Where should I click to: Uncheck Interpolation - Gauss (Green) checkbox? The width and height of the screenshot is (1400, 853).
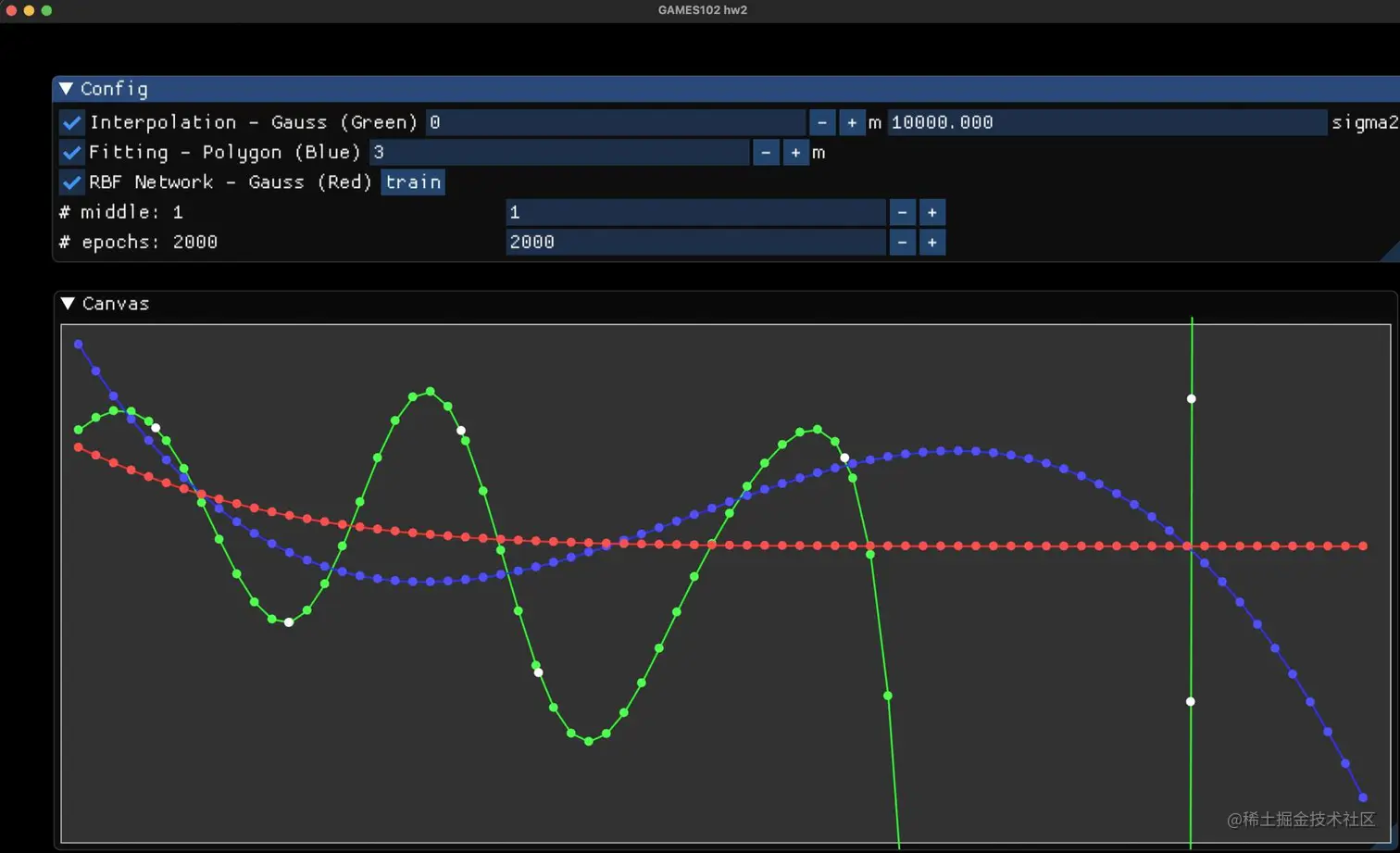72,122
